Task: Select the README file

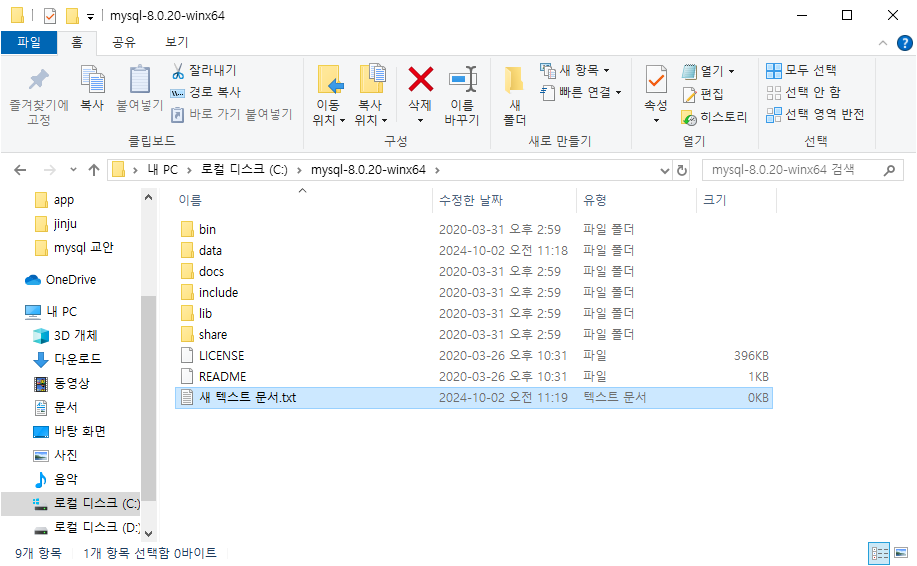Action: coord(474,377)
